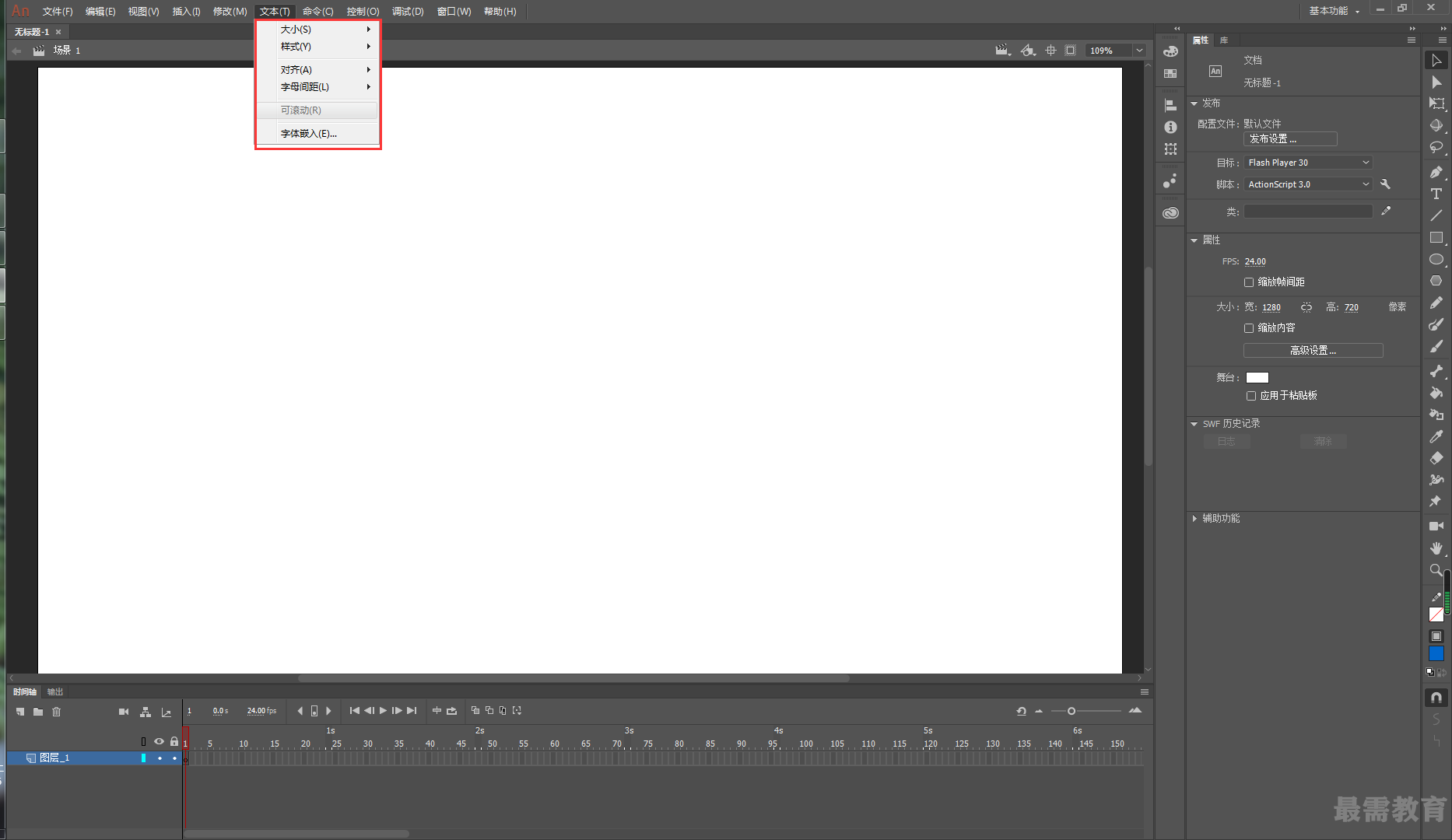Open the Info panel icon
The width and height of the screenshot is (1452, 840).
(1170, 127)
